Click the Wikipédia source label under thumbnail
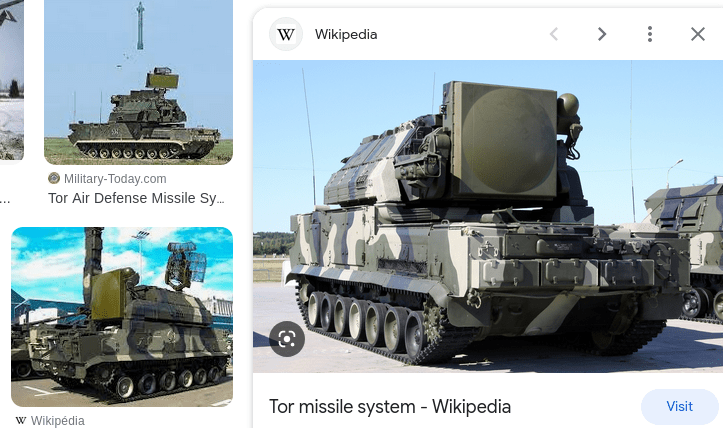Viewport: 723px width, 428px height. click(x=58, y=421)
